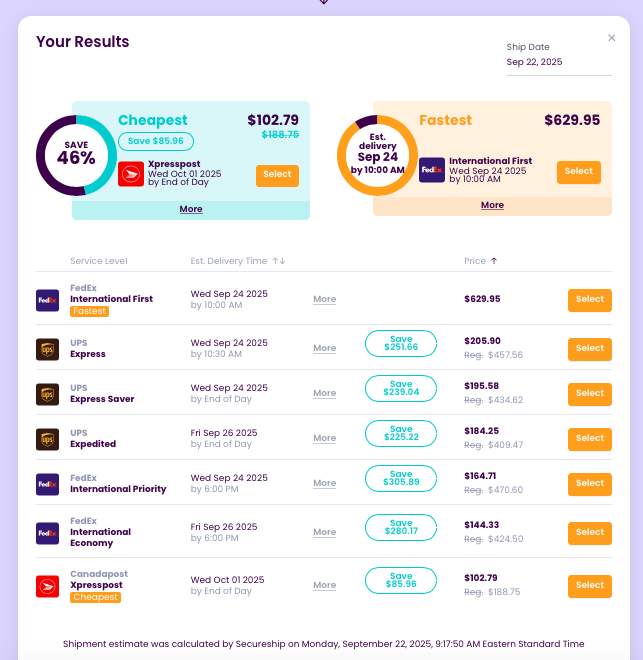643x660 pixels.
Task: Click FedEx logo in International Economy row
Action: 47,533
